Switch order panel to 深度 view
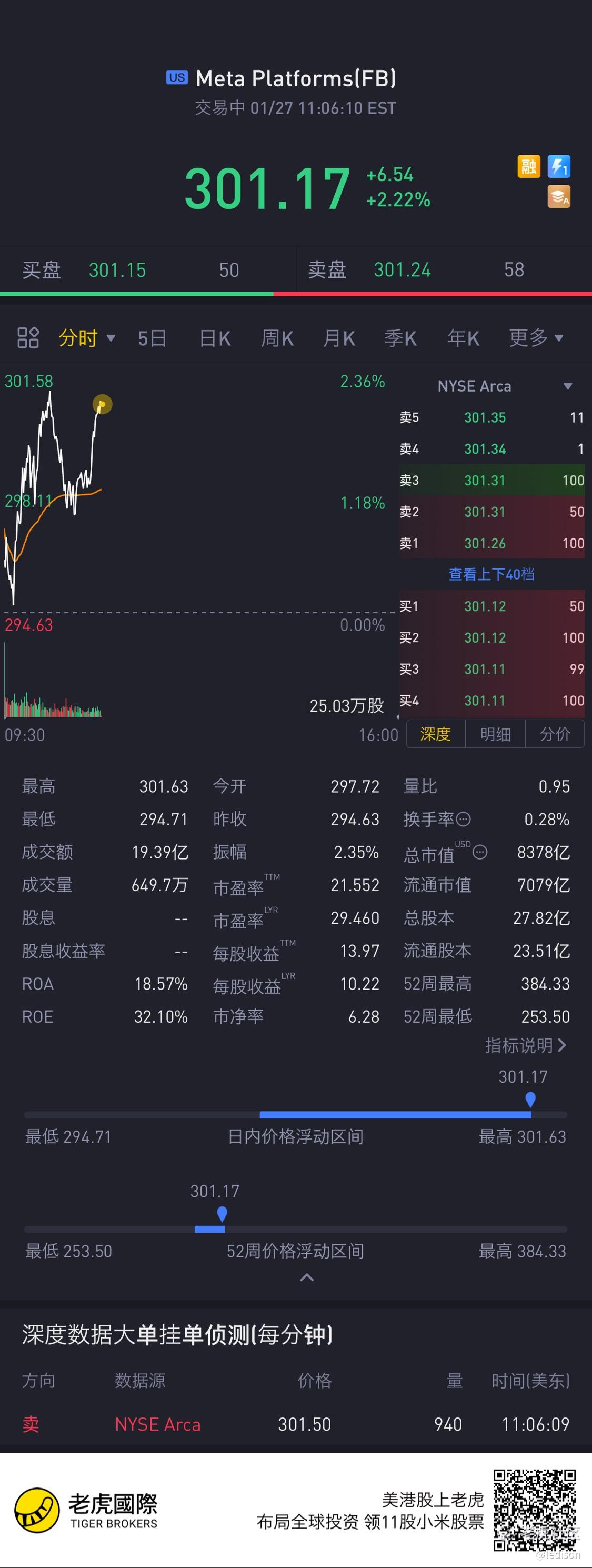The height and width of the screenshot is (1568, 592). pos(436,734)
